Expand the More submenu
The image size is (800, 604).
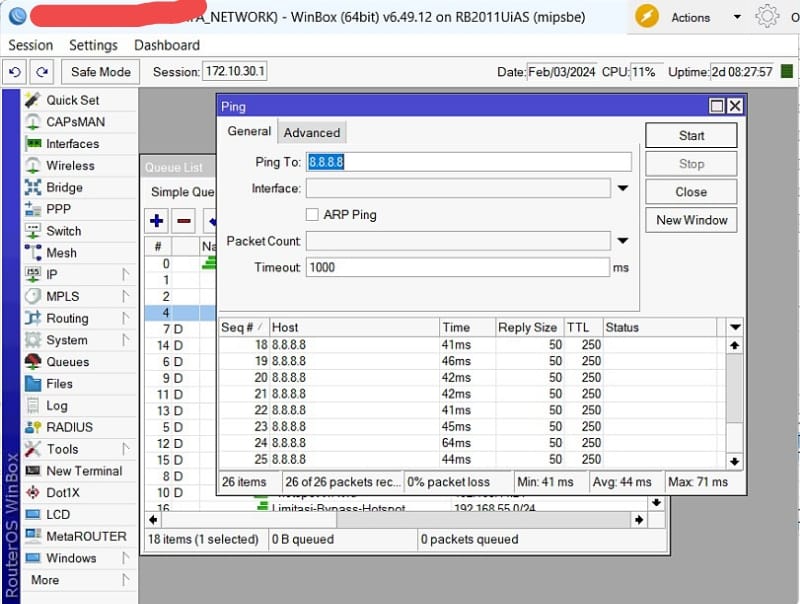(126, 580)
